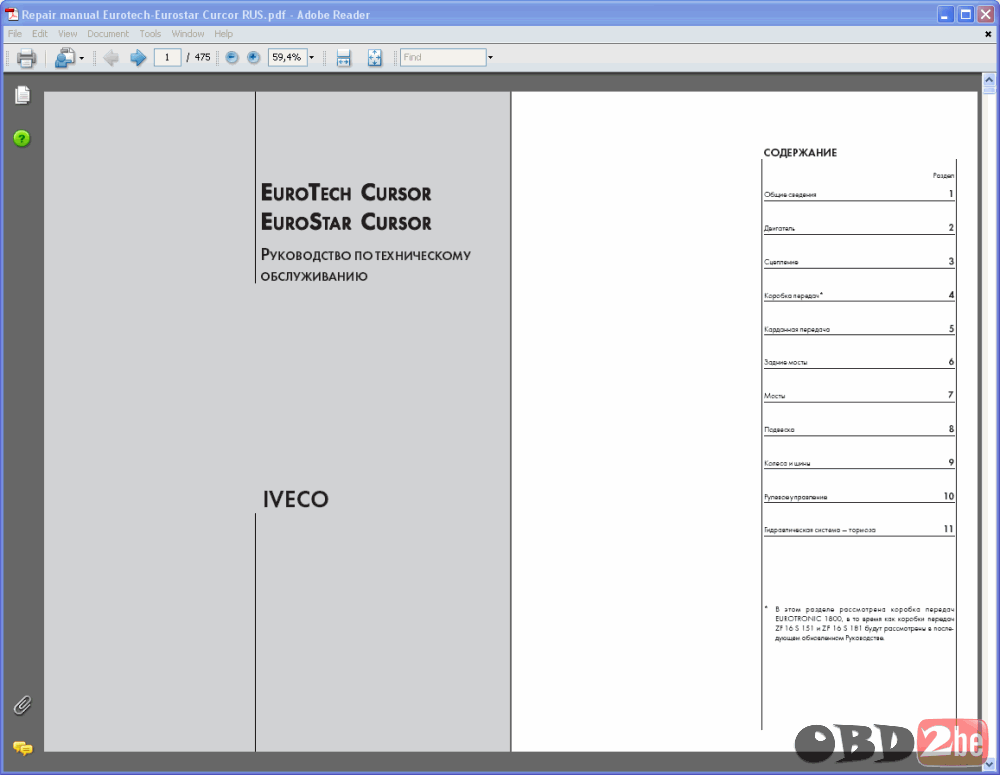Open the View menu

pos(68,34)
